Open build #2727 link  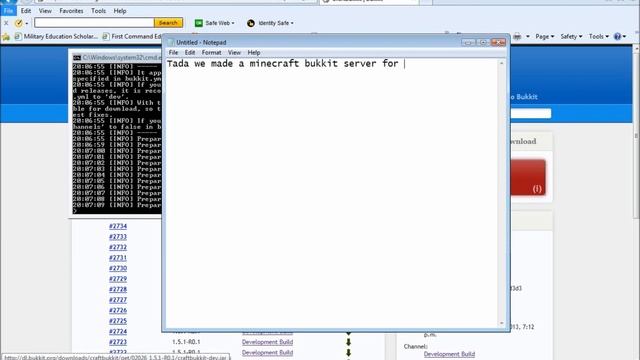118,300
